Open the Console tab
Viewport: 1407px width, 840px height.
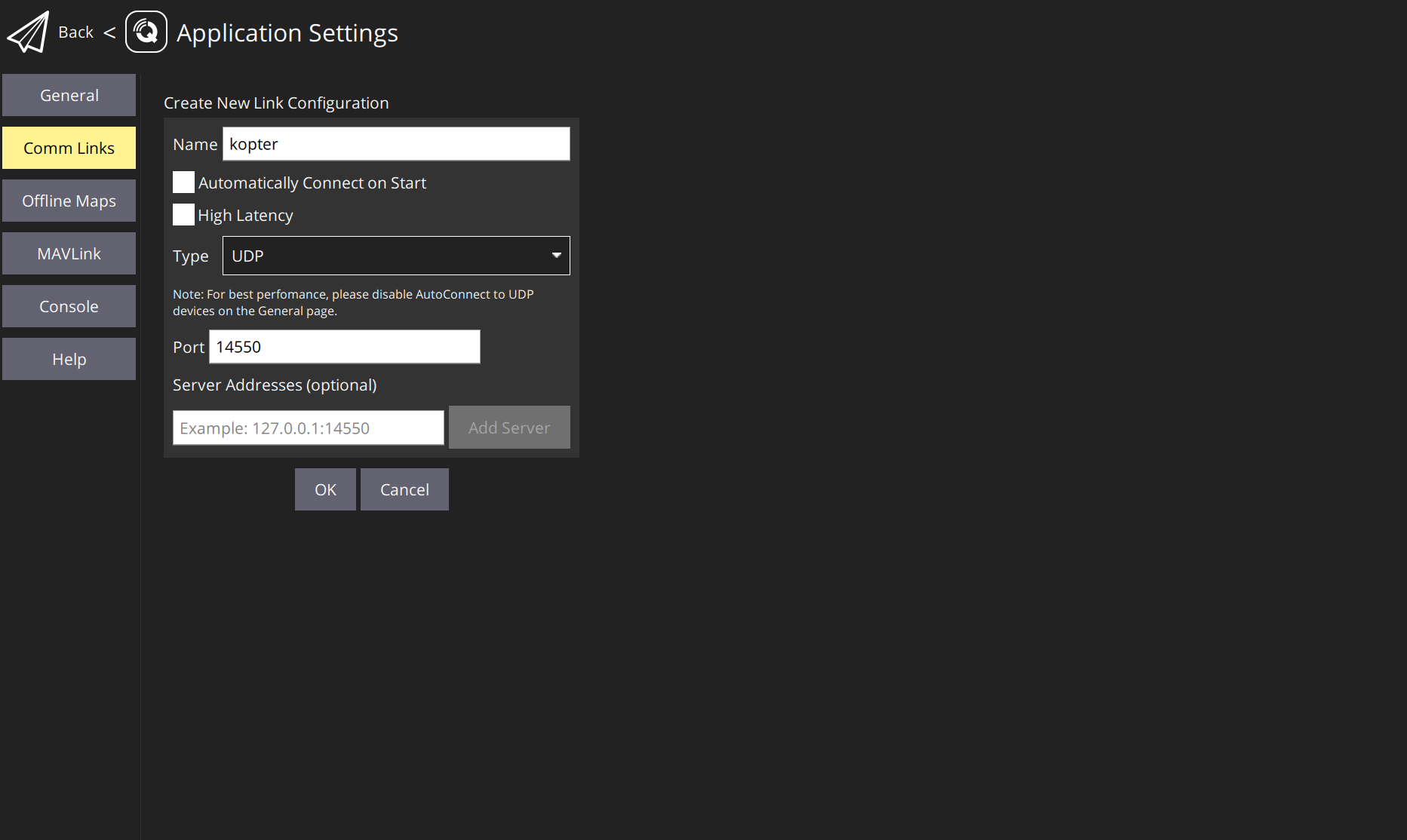pos(69,306)
